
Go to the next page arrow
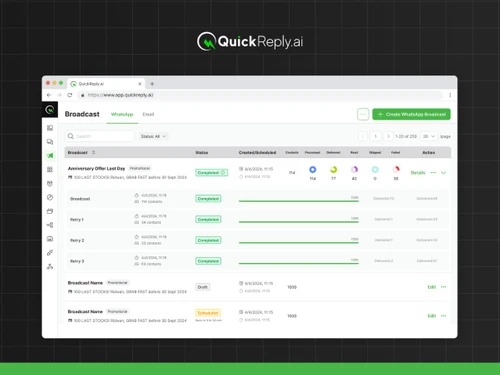pyautogui.click(x=388, y=136)
